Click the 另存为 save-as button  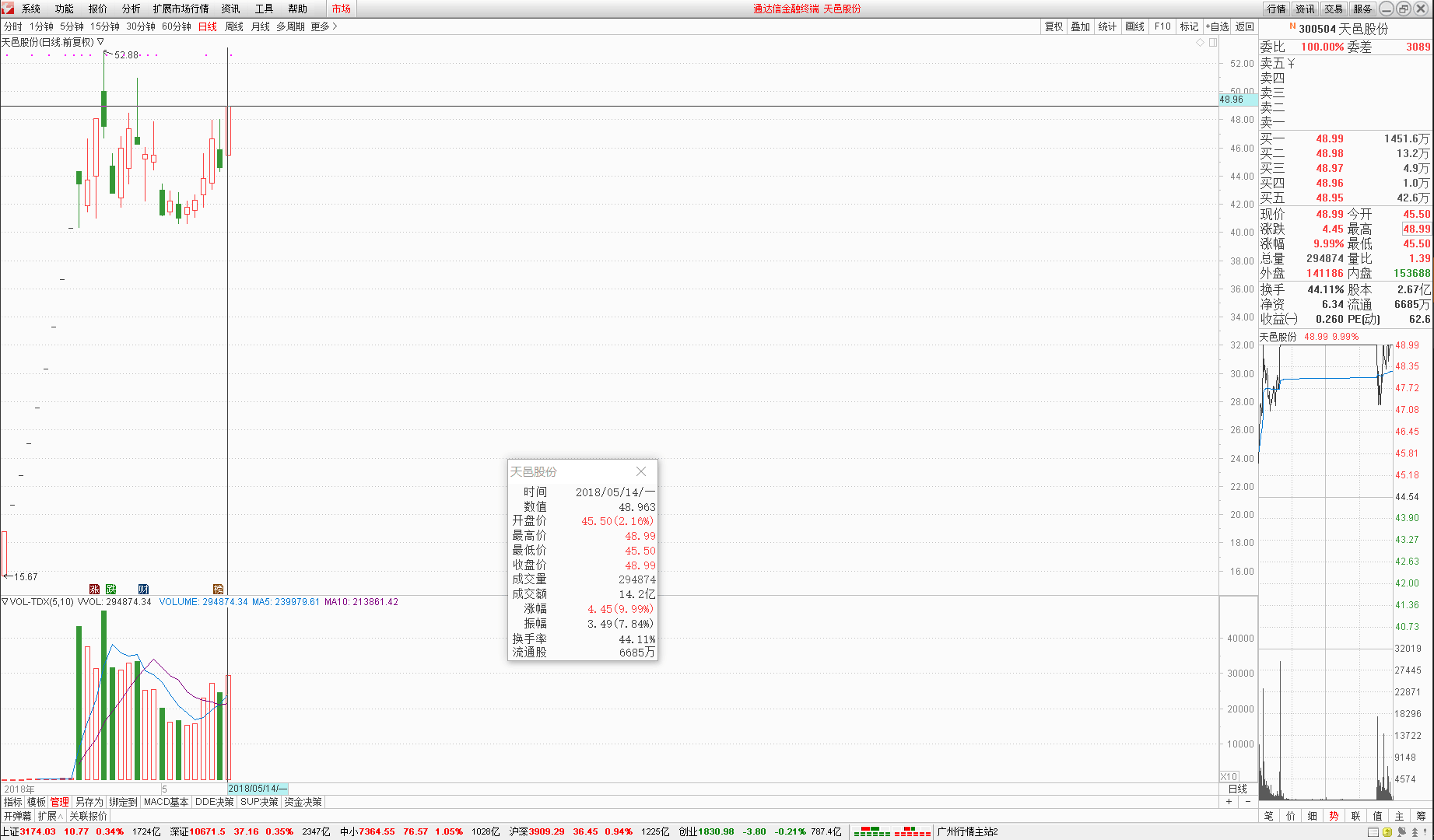pyautogui.click(x=88, y=801)
